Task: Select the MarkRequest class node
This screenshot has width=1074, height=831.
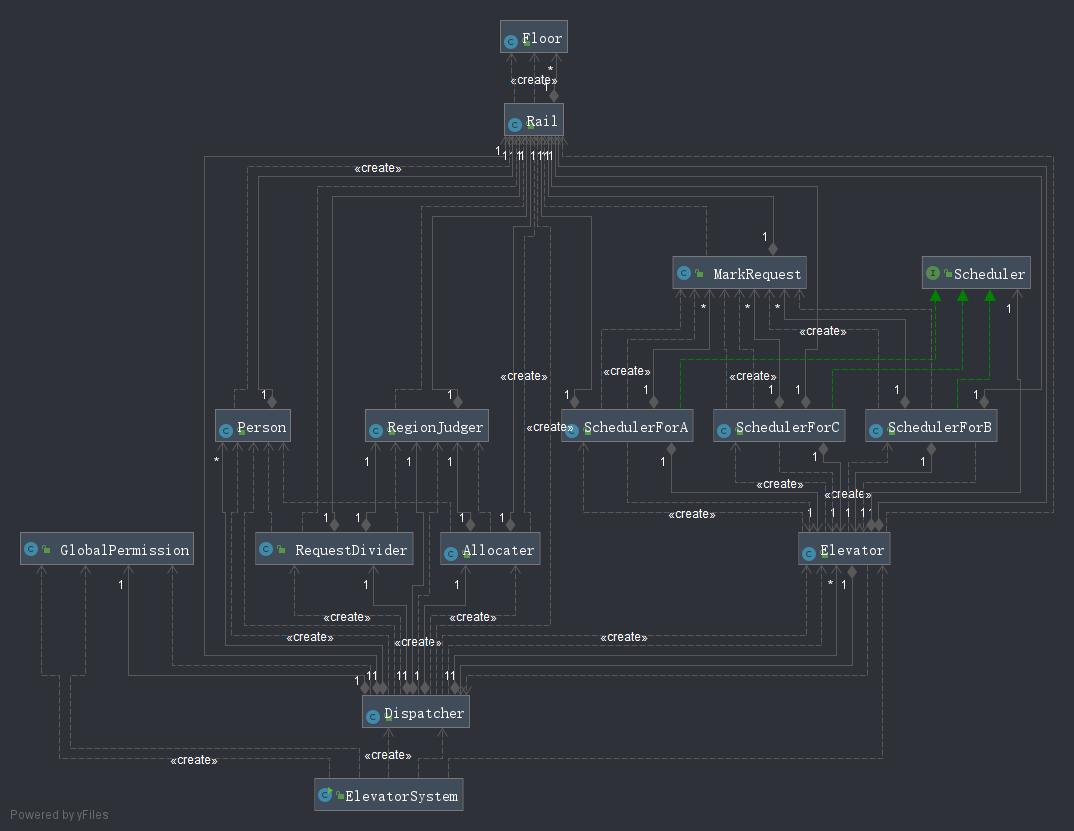Action: 739,273
